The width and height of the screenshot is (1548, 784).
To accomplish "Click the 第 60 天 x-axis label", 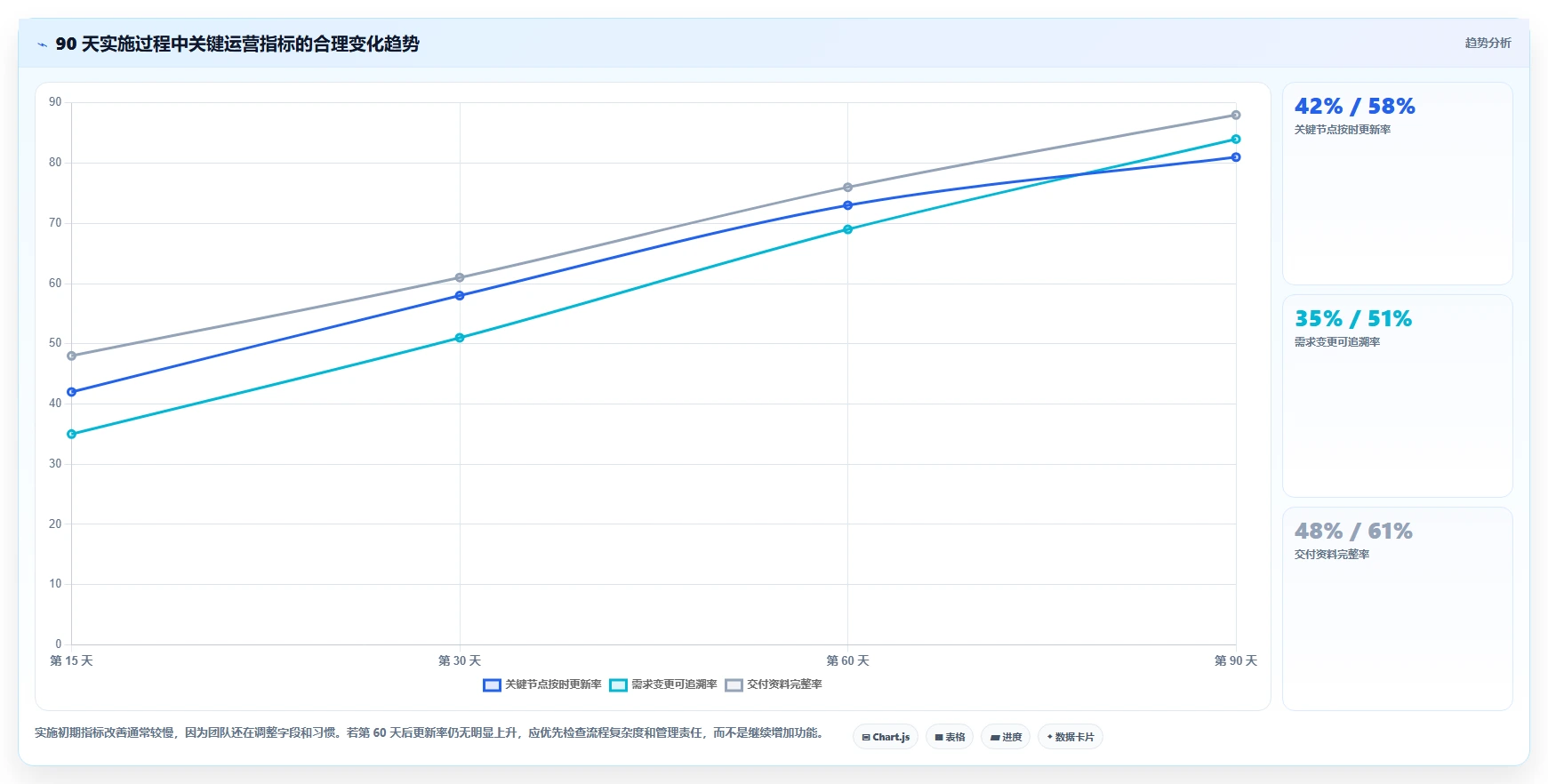I will pyautogui.click(x=847, y=660).
